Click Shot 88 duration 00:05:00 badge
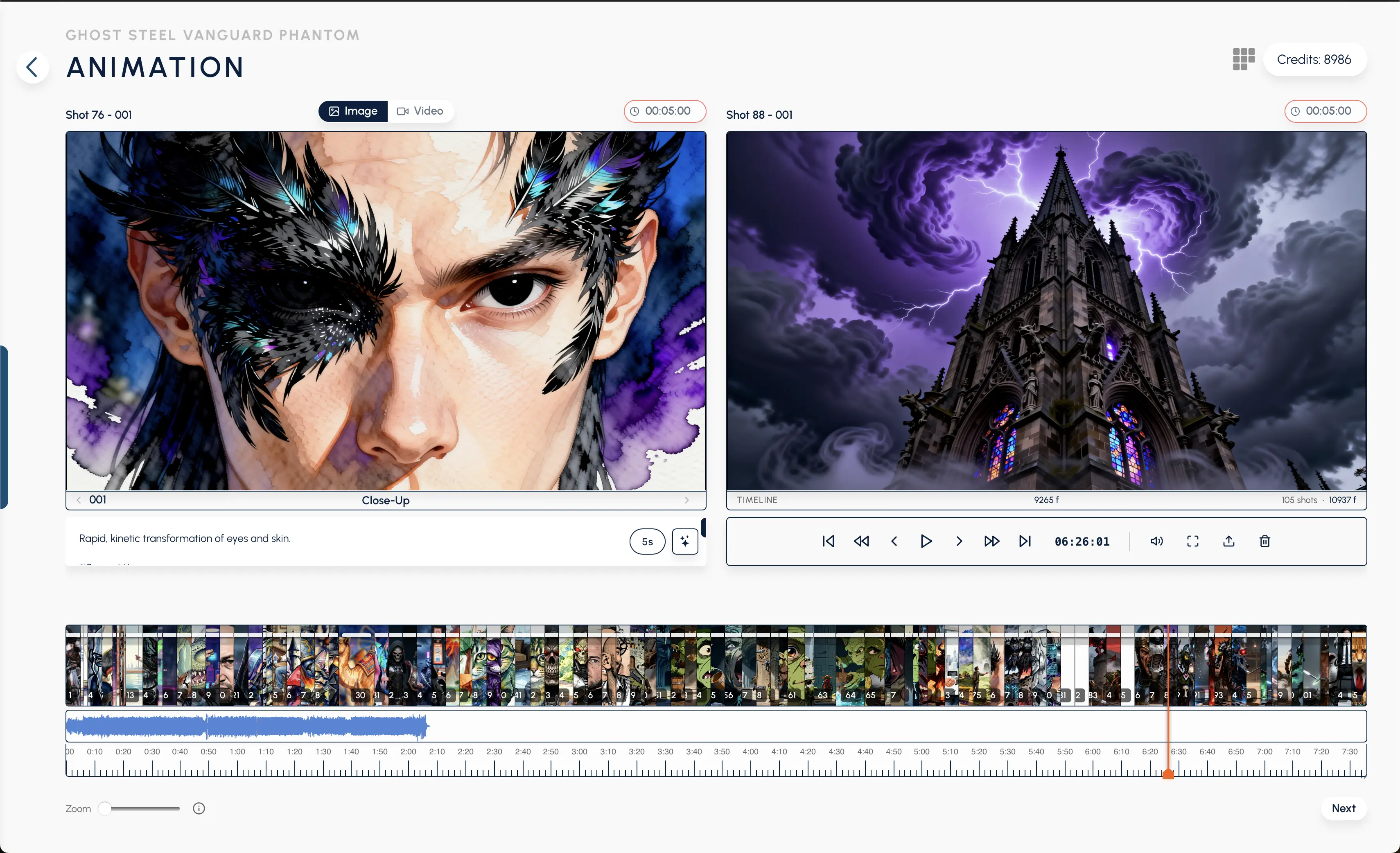The height and width of the screenshot is (853, 1400). pyautogui.click(x=1325, y=111)
